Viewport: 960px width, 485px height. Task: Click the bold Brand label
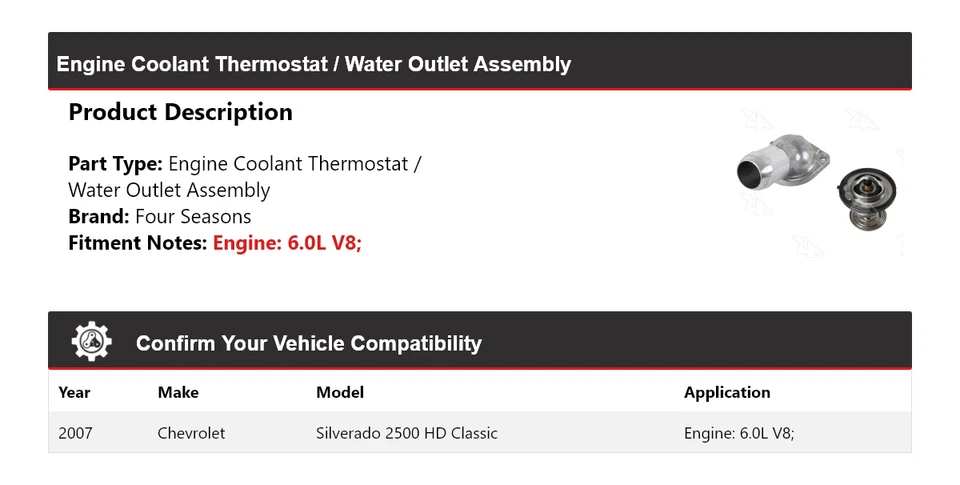pos(98,216)
